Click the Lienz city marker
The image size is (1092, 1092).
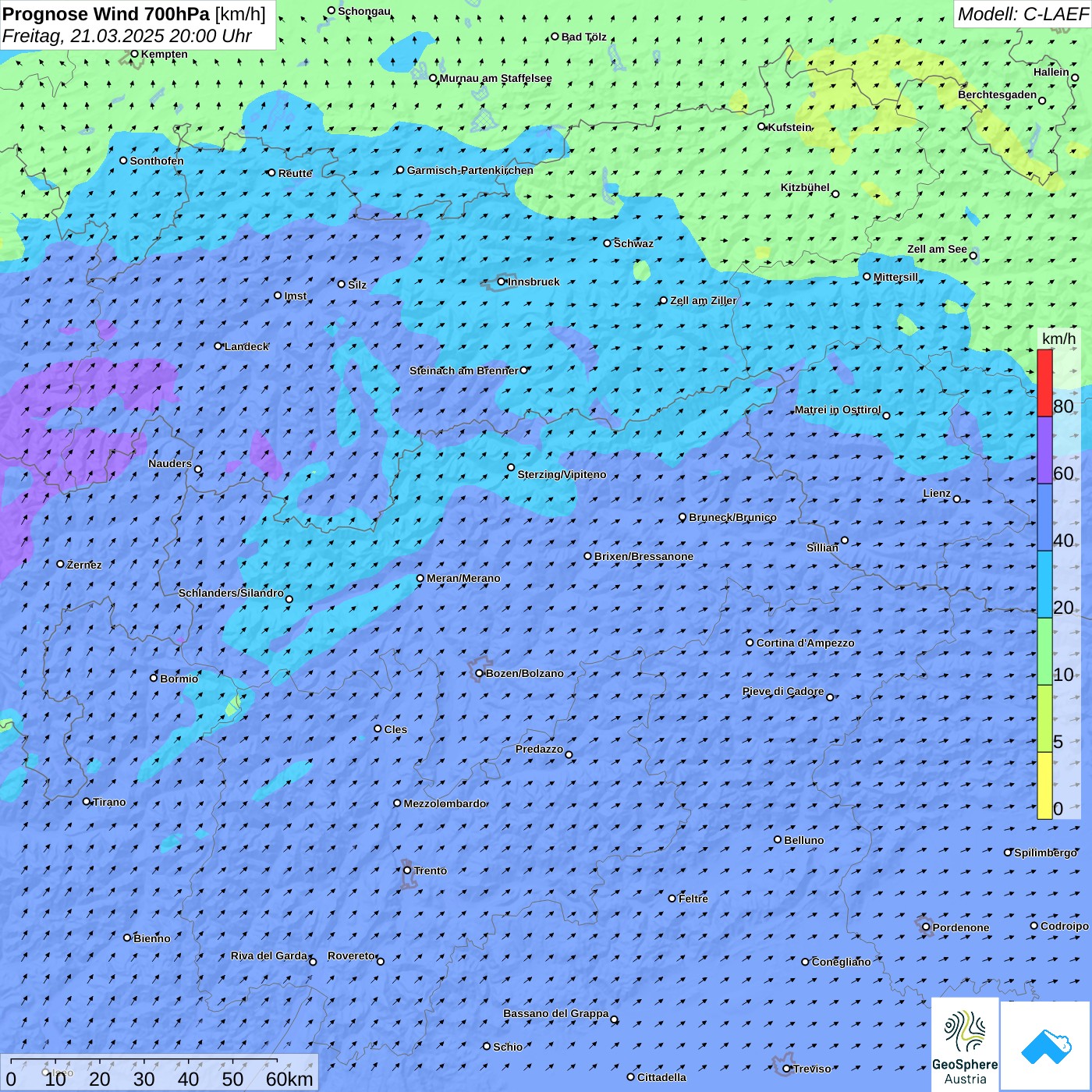coord(957,499)
